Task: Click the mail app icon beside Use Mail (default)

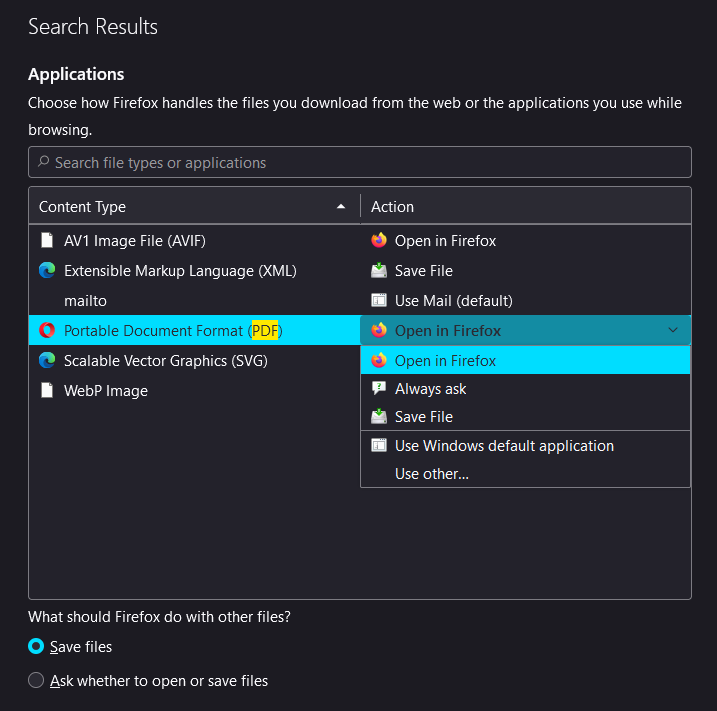Action: coord(379,300)
